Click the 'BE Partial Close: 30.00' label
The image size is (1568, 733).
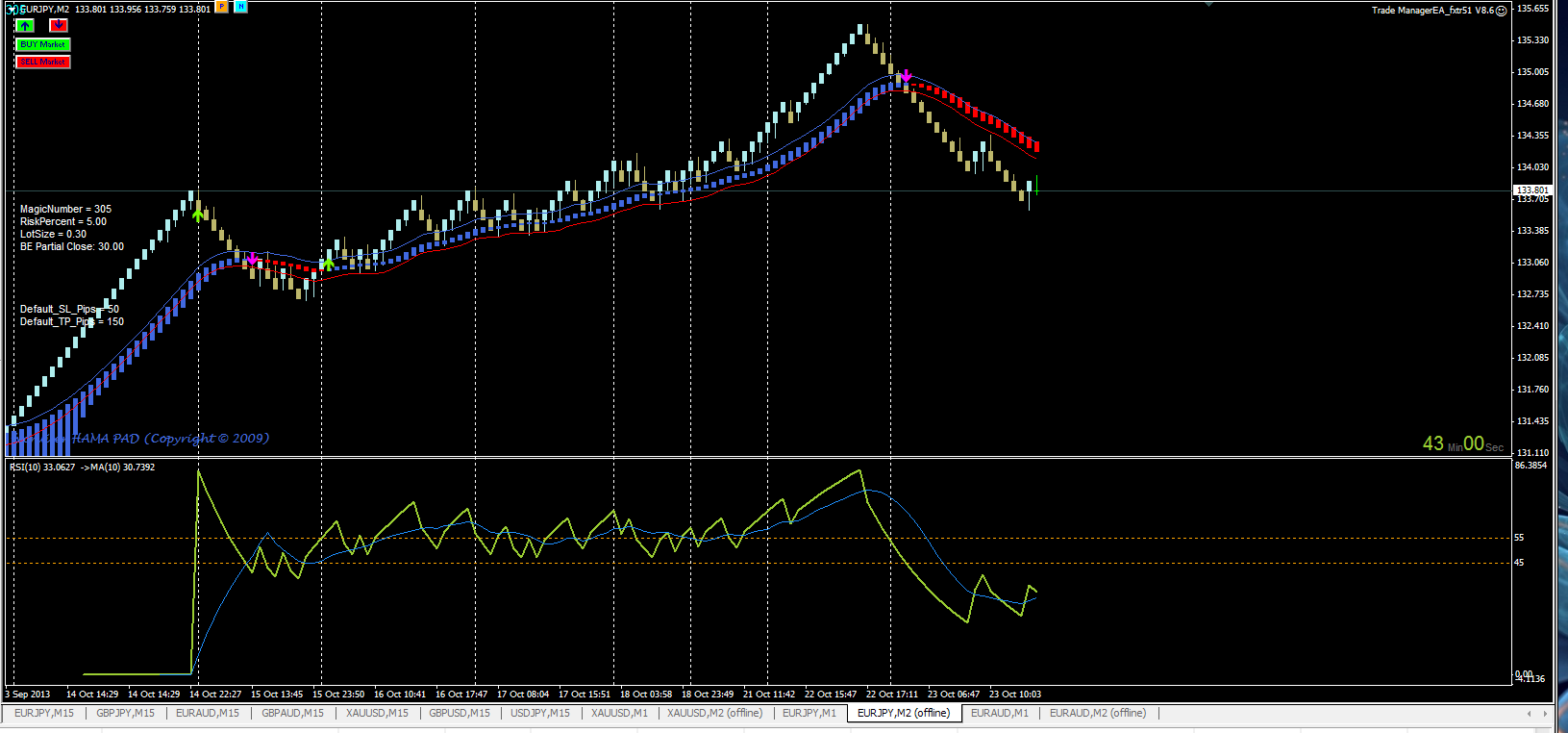pyautogui.click(x=72, y=246)
